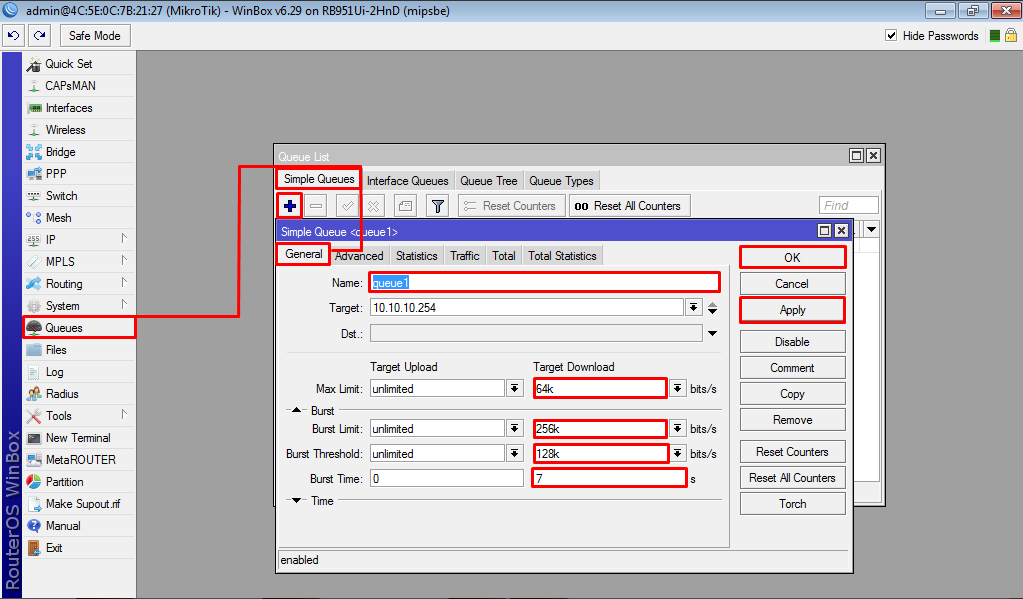Open the Wireless menu
1023x599 pixels.
(79, 130)
